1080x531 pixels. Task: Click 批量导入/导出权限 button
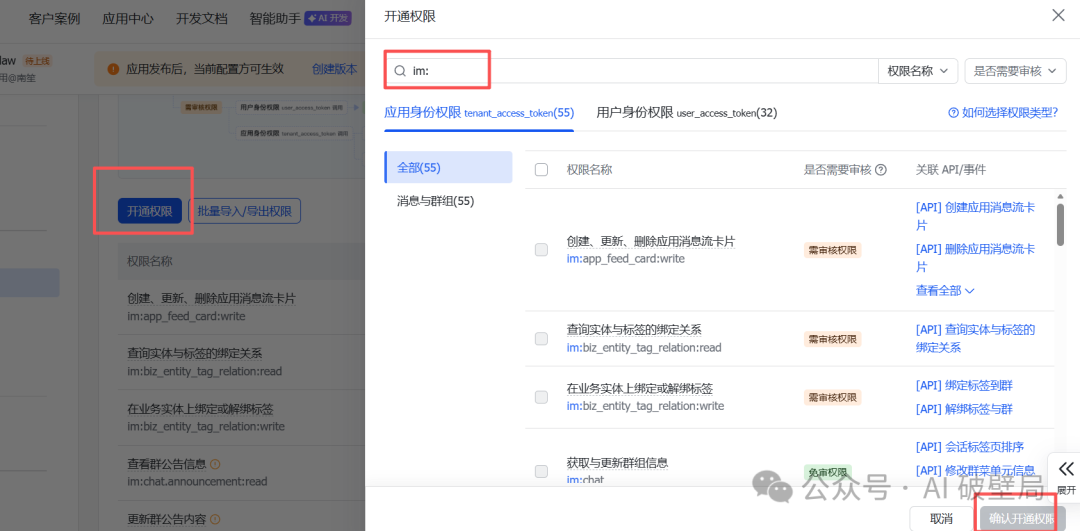click(x=245, y=211)
